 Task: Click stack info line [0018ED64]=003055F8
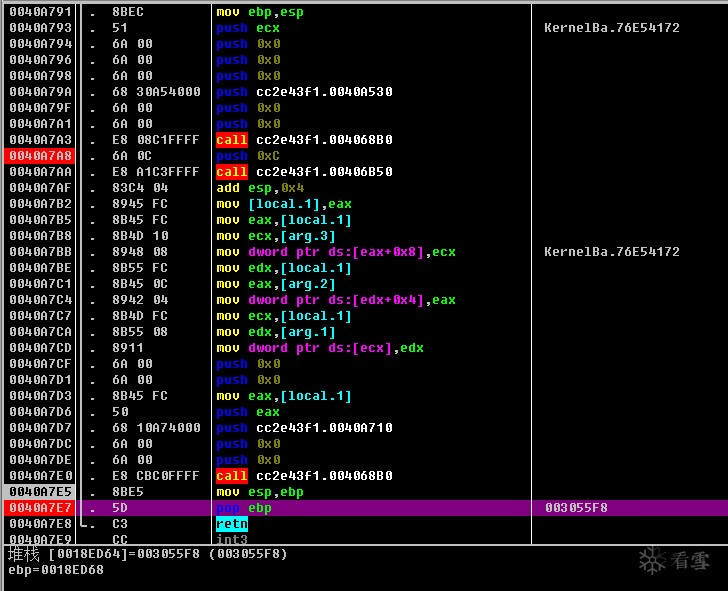click(148, 554)
